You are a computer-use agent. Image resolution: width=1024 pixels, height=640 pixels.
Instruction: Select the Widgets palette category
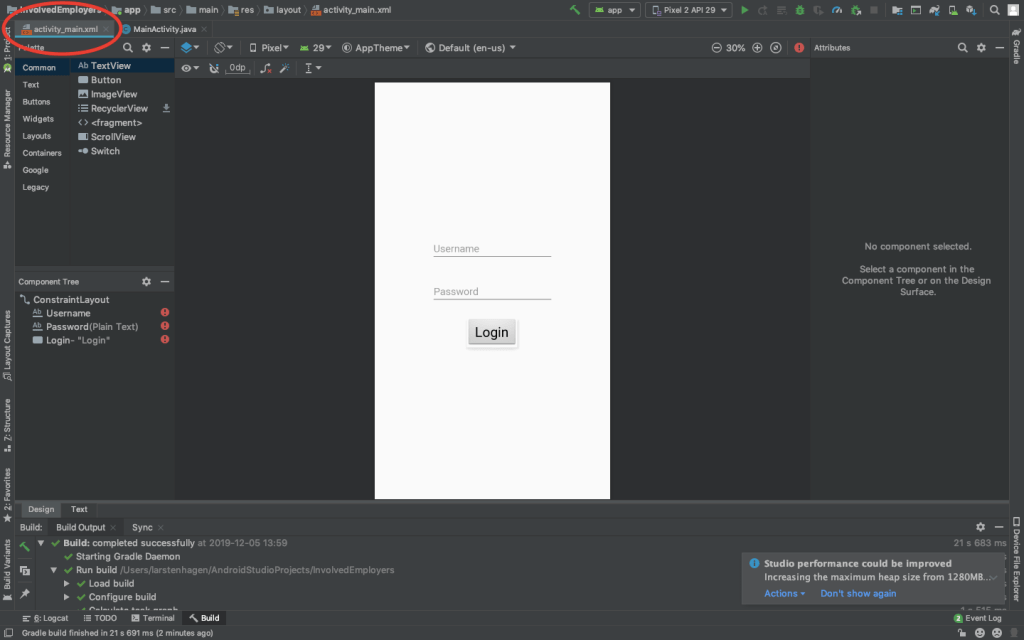coord(38,119)
